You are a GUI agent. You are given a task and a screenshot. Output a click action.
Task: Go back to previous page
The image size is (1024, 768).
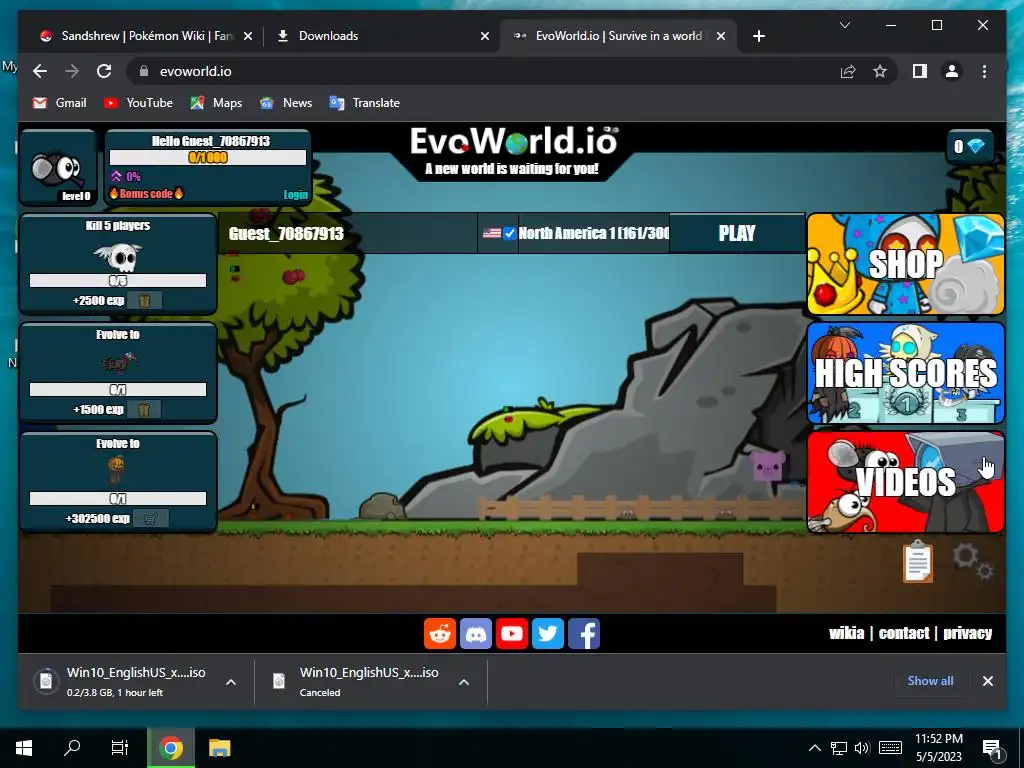[x=40, y=71]
